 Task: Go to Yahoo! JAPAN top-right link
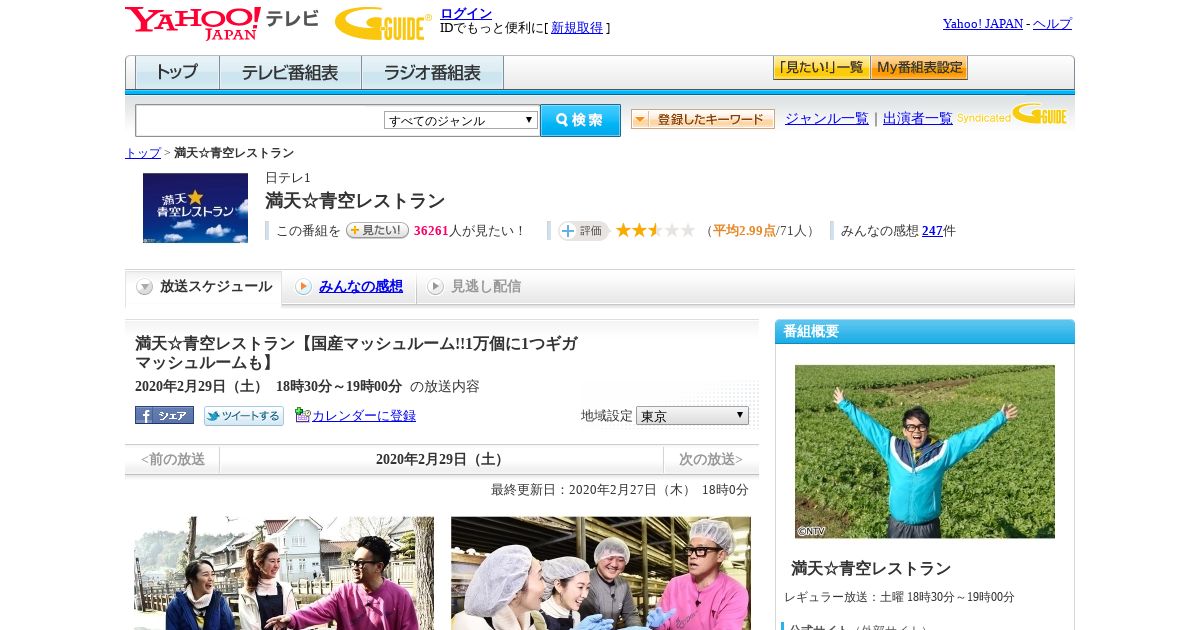click(982, 24)
